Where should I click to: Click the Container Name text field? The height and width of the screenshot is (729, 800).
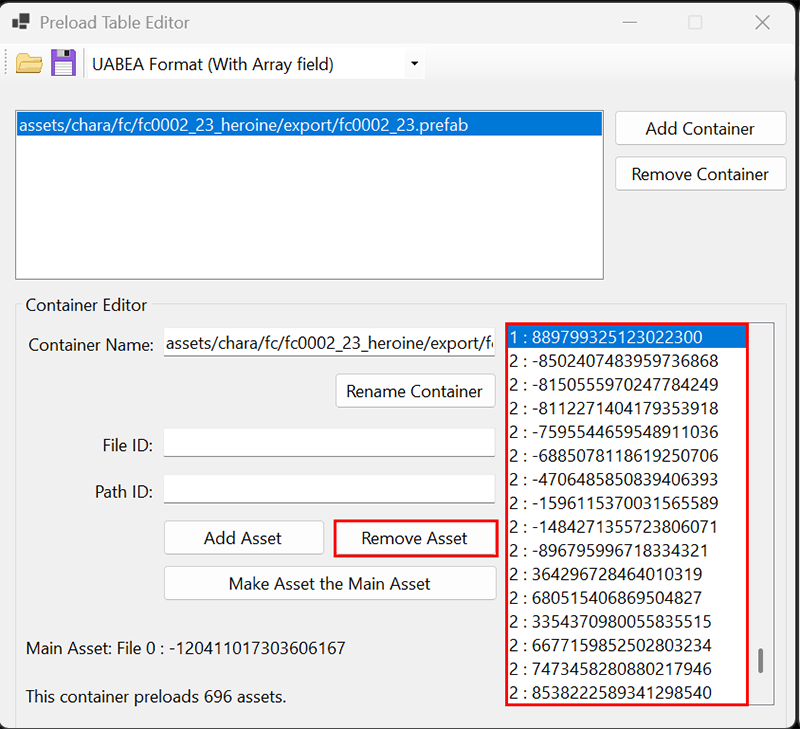coord(329,344)
